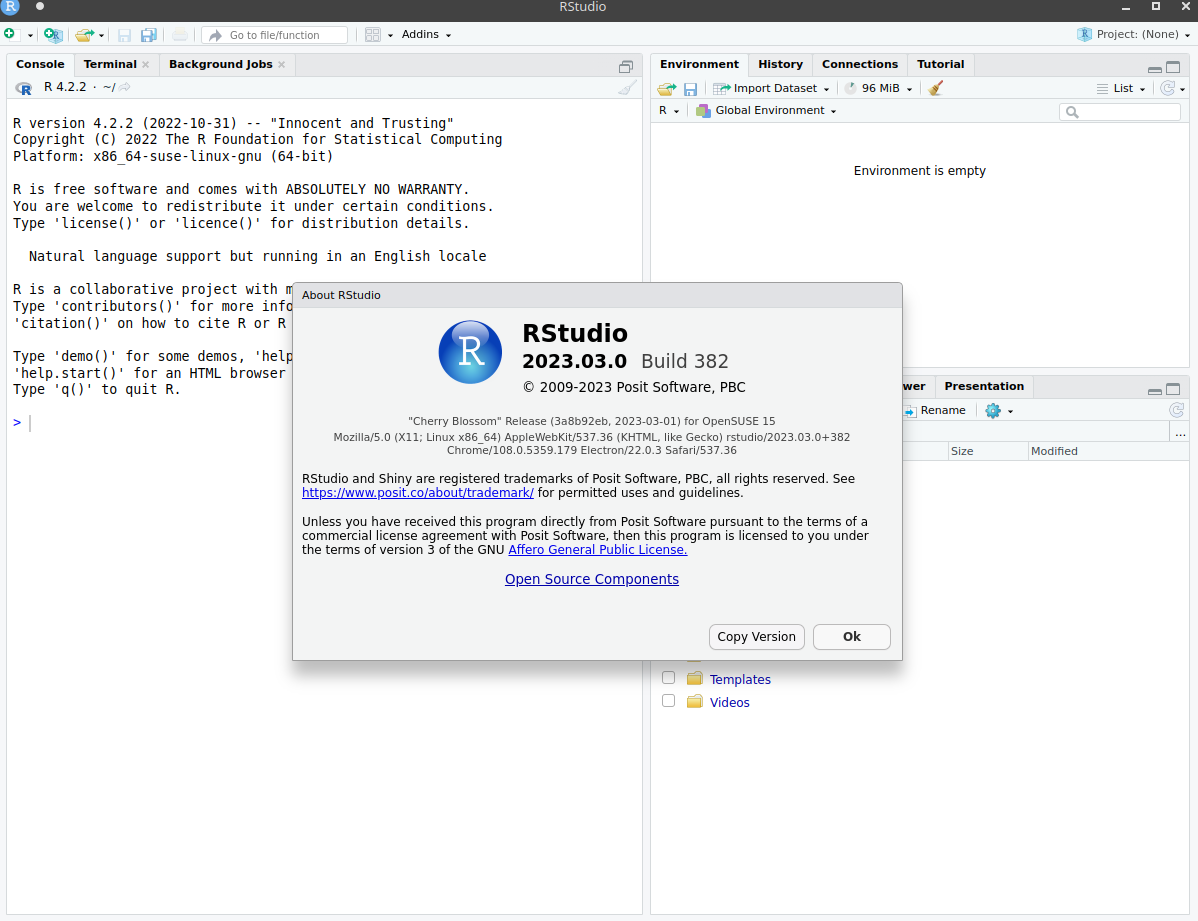
Task: Open the Open Source Components link
Action: click(x=591, y=579)
